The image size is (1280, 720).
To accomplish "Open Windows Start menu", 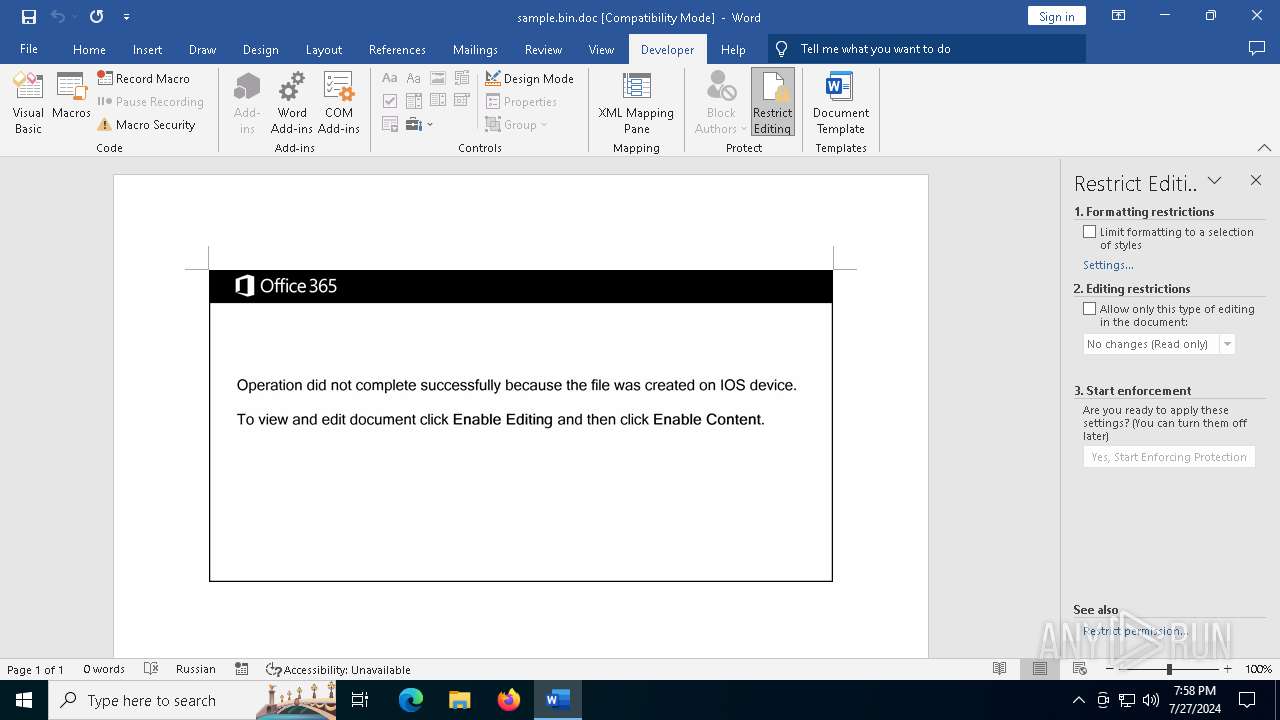I will [x=24, y=700].
